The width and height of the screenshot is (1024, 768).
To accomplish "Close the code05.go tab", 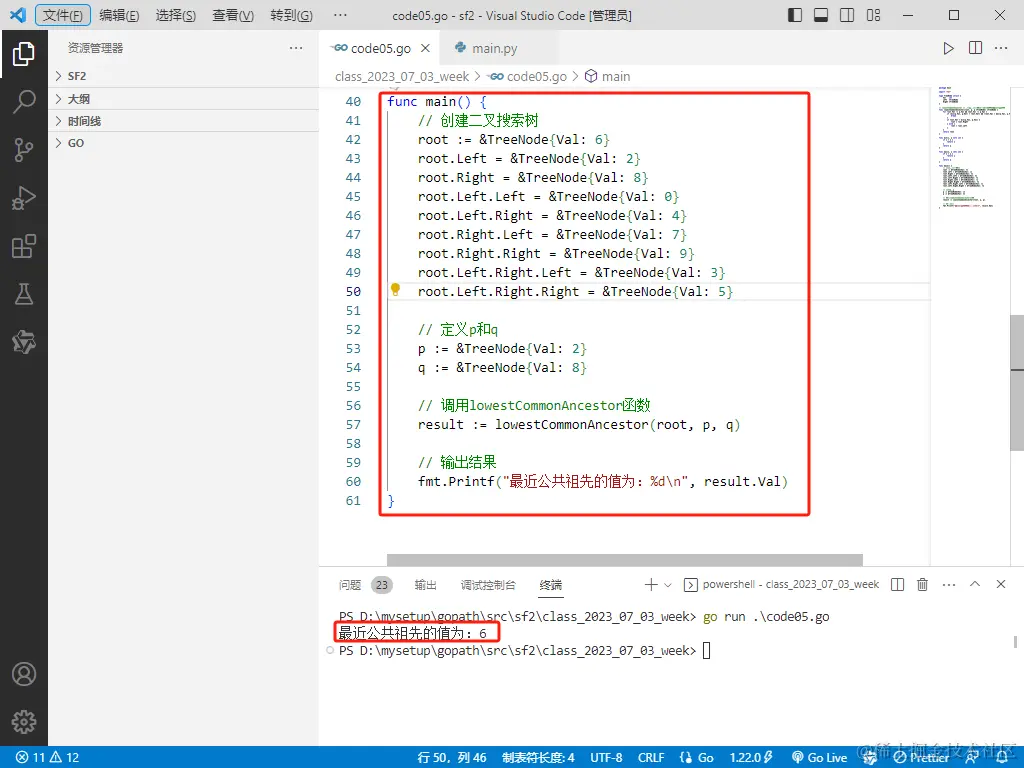I will (425, 48).
